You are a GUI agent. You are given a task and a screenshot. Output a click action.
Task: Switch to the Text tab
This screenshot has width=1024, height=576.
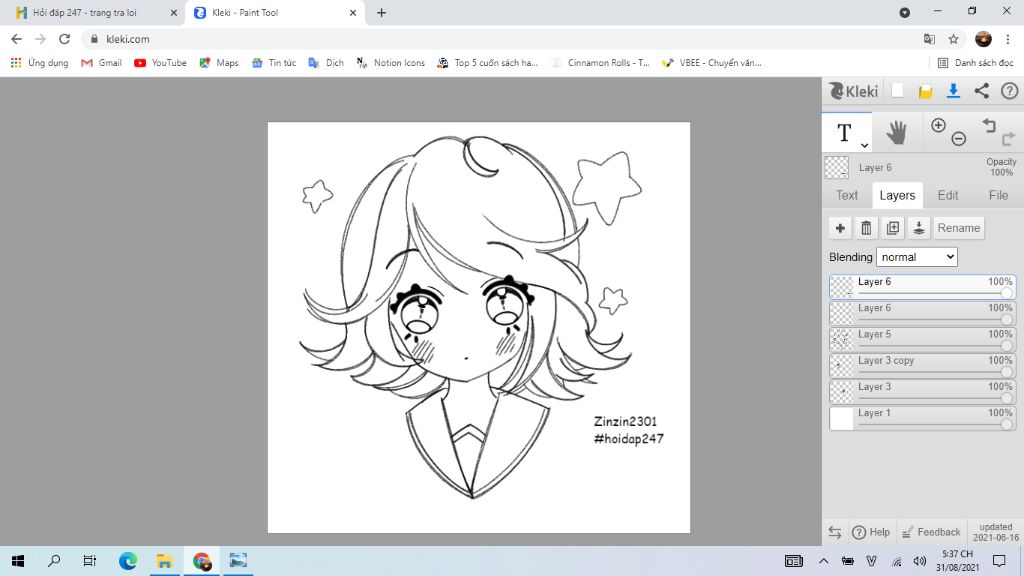(x=847, y=195)
